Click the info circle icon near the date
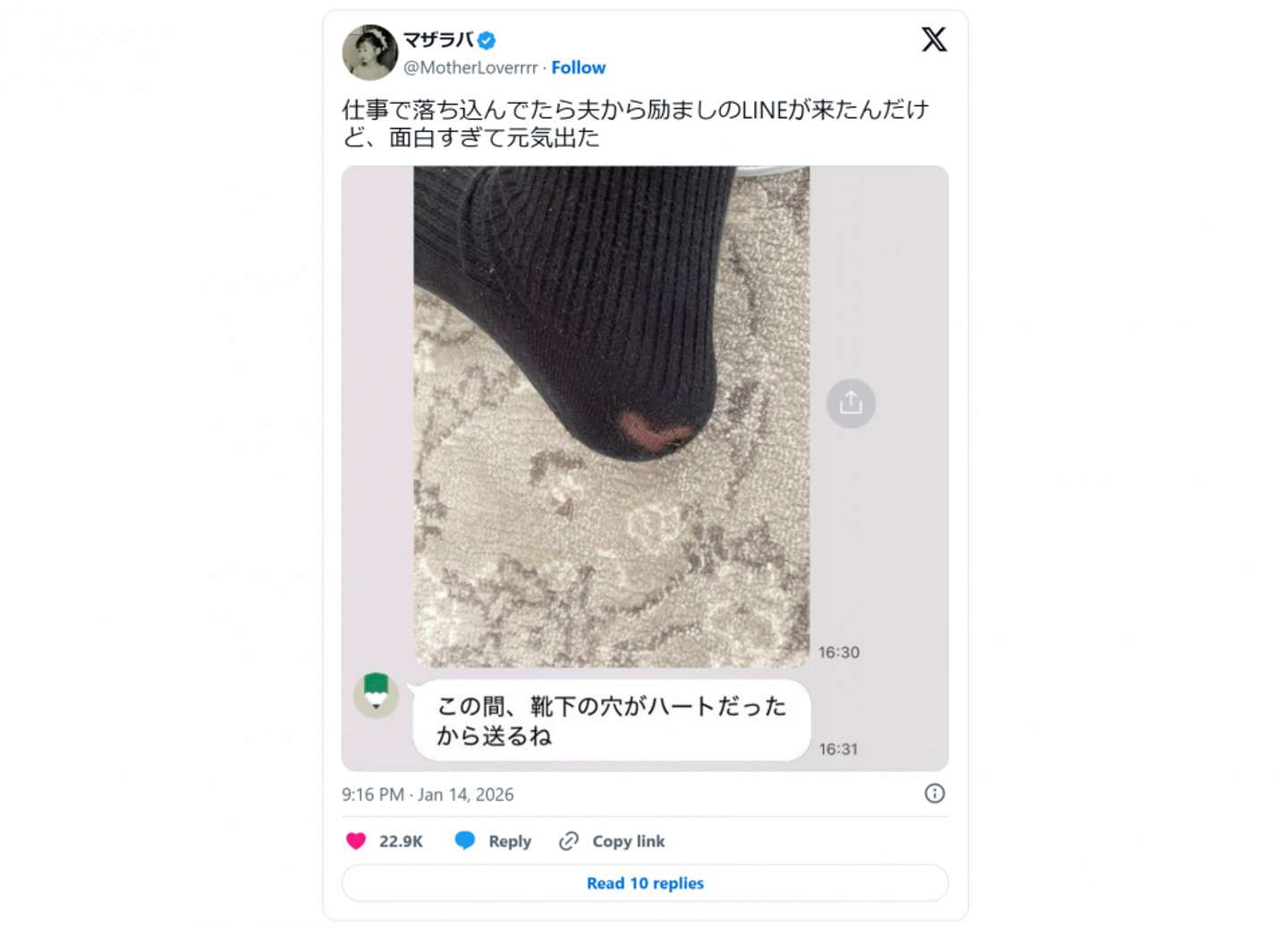Screen dimensions: 1288x928 935,794
